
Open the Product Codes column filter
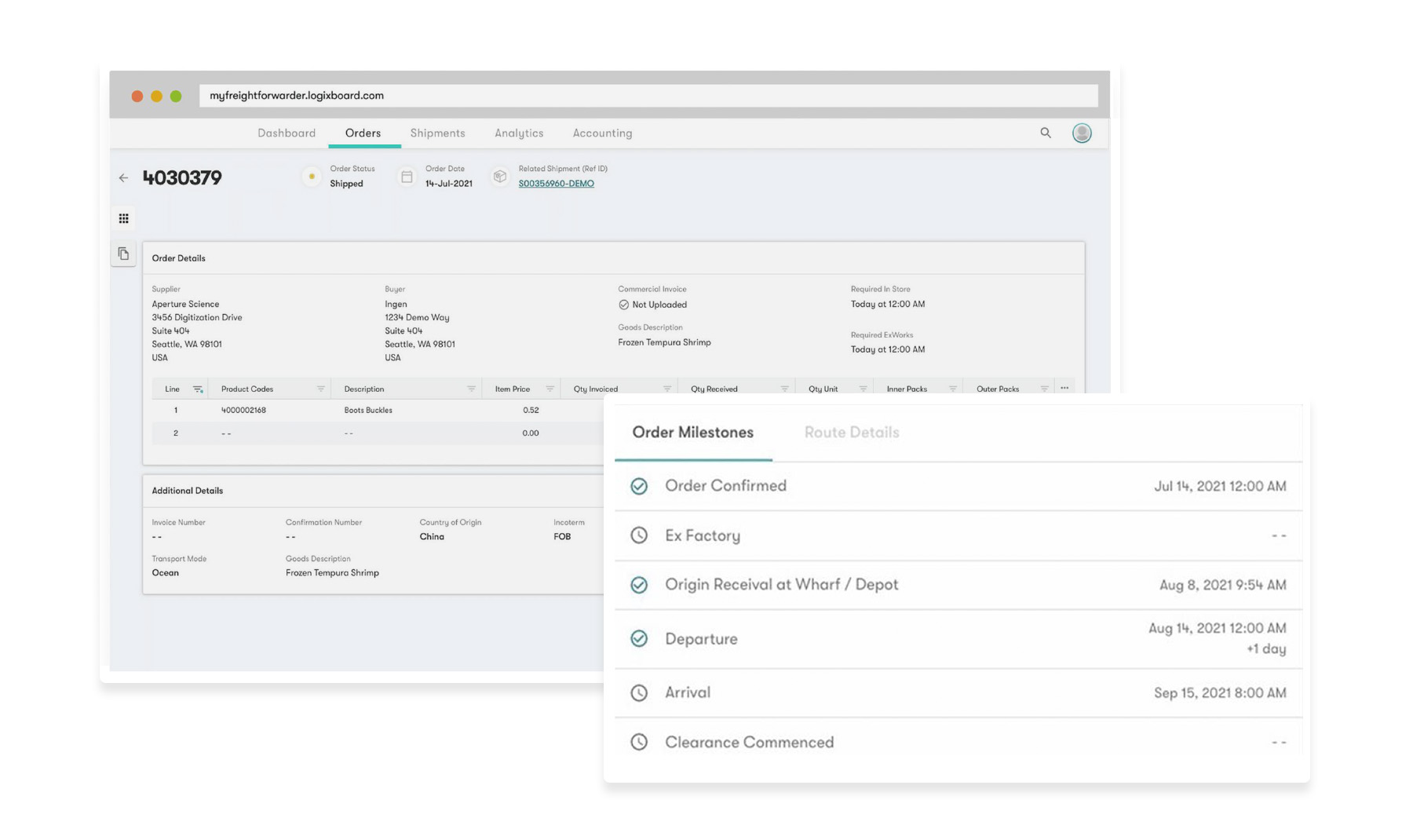coord(320,389)
